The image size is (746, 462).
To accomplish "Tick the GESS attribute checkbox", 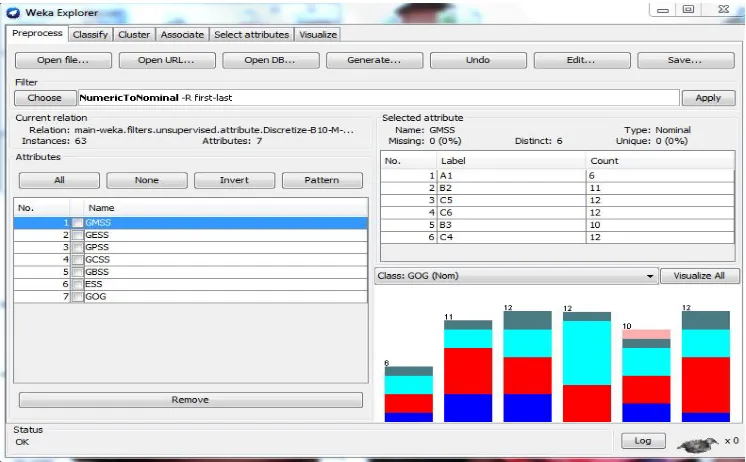I will coord(77,235).
